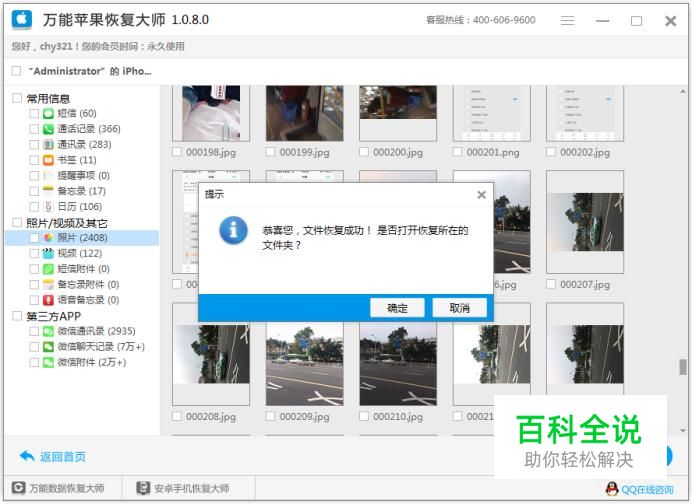Click the 取消 button in dialog
This screenshot has width=692, height=504.
tap(459, 308)
